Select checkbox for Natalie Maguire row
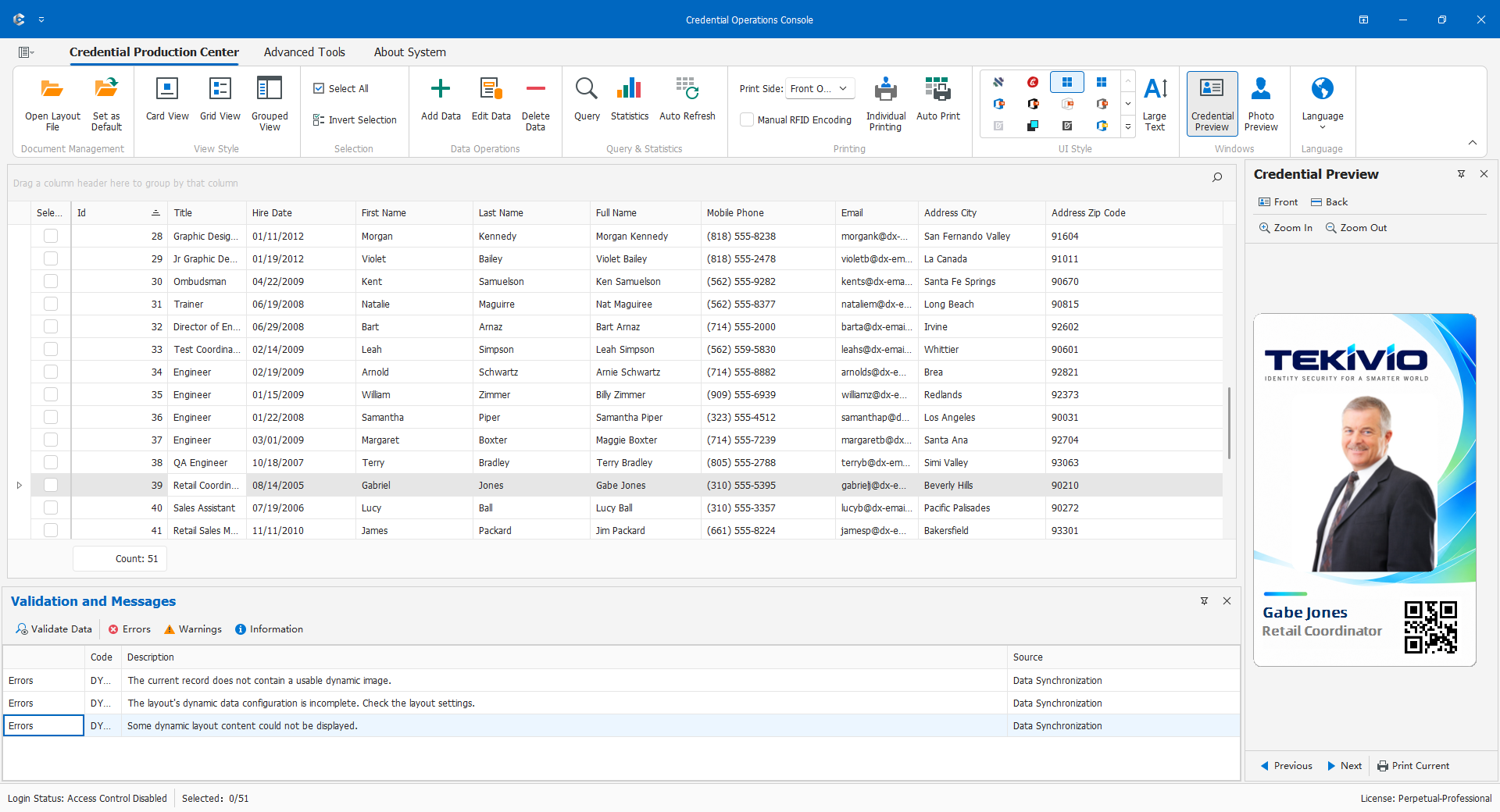This screenshot has width=1500, height=812. pos(51,304)
